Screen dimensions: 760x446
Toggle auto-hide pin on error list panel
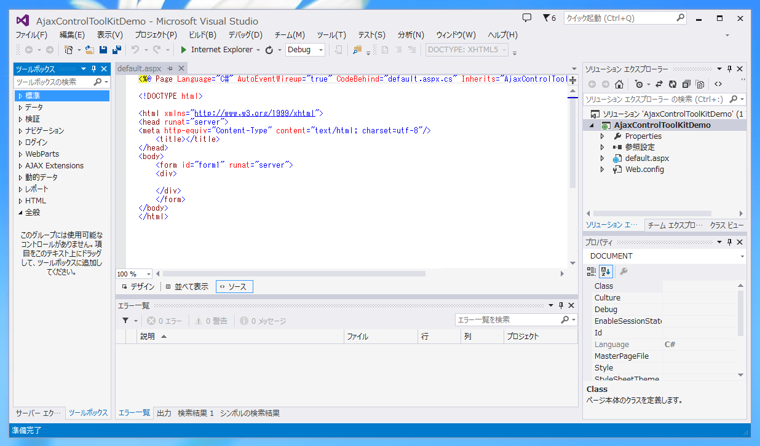561,305
